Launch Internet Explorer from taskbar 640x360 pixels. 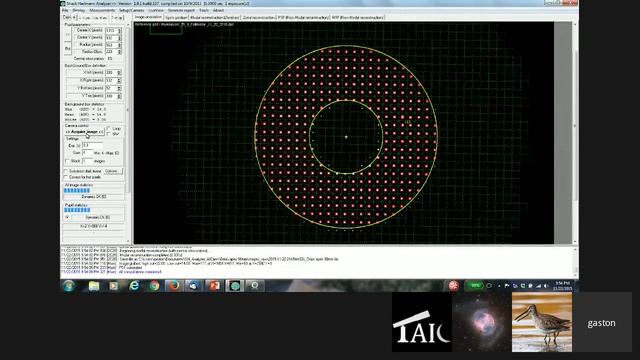(134, 286)
